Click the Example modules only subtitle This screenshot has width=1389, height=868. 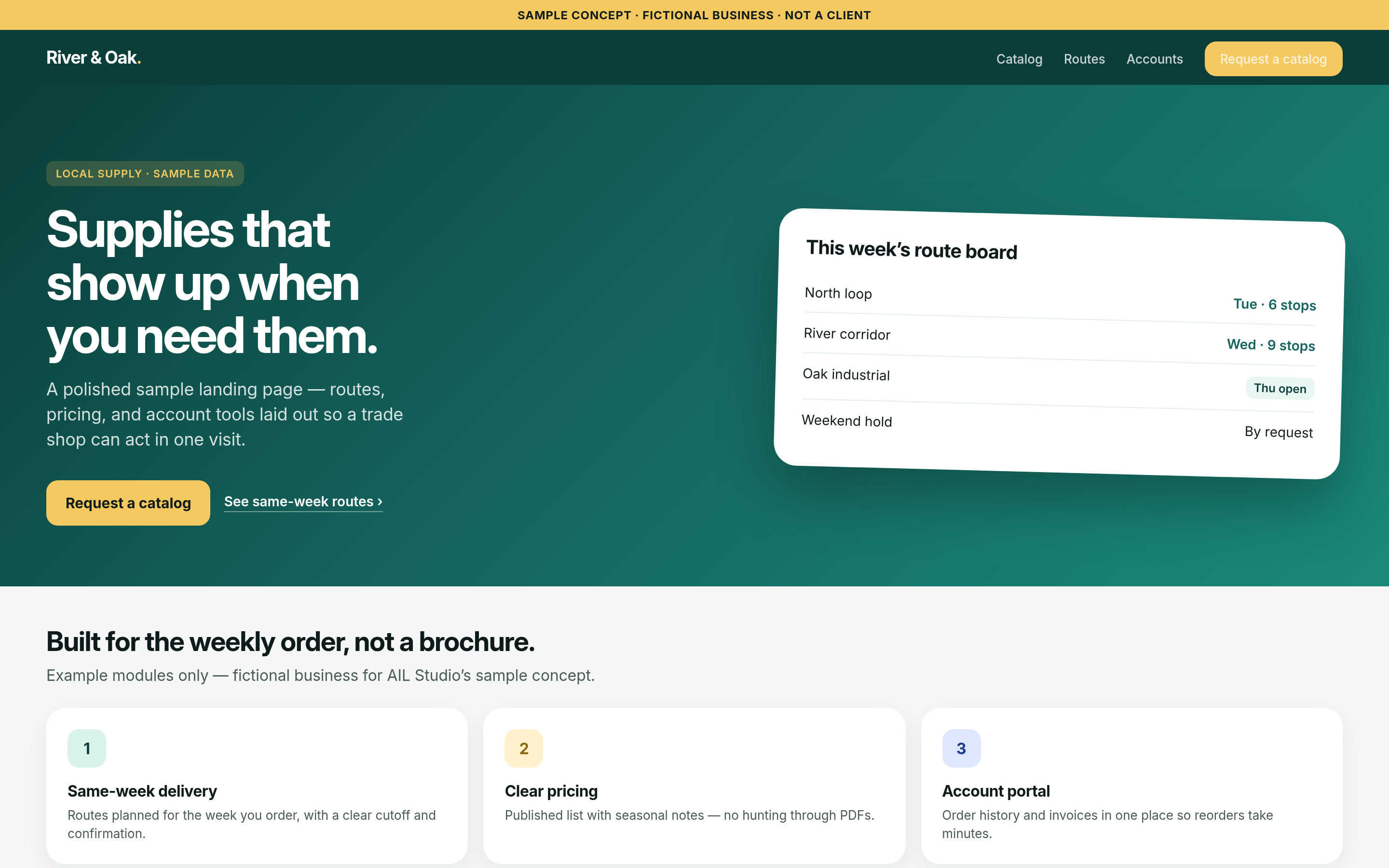click(x=320, y=675)
